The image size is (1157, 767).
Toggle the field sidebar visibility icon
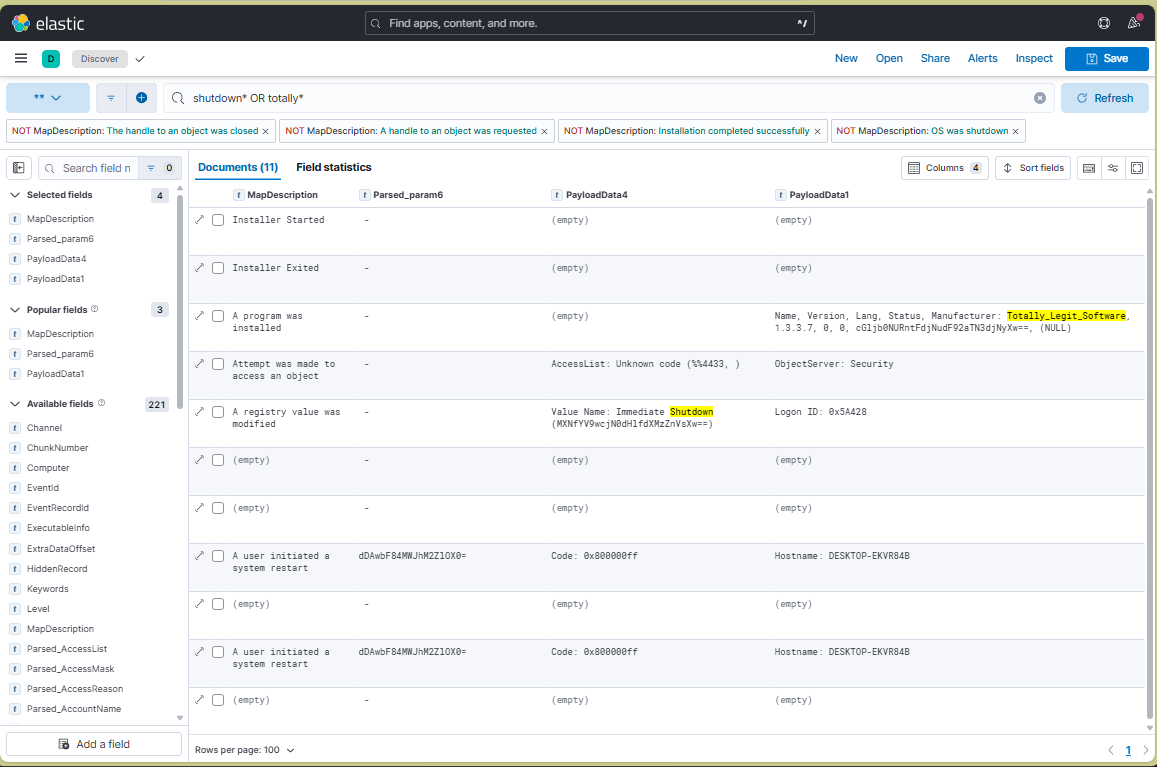coord(19,168)
